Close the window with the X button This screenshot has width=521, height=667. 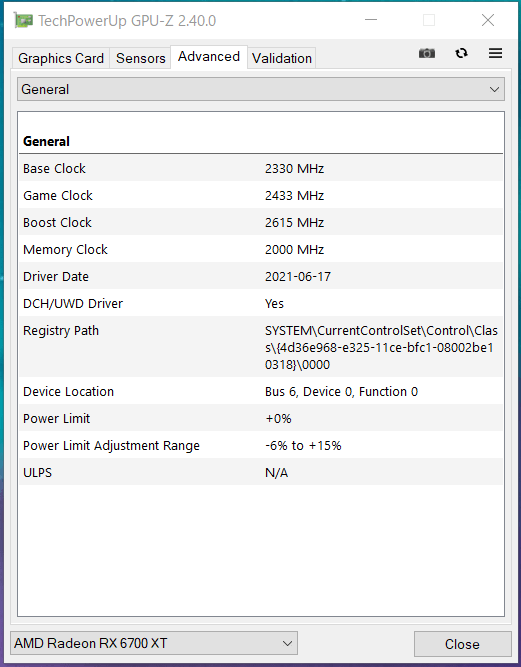(488, 20)
